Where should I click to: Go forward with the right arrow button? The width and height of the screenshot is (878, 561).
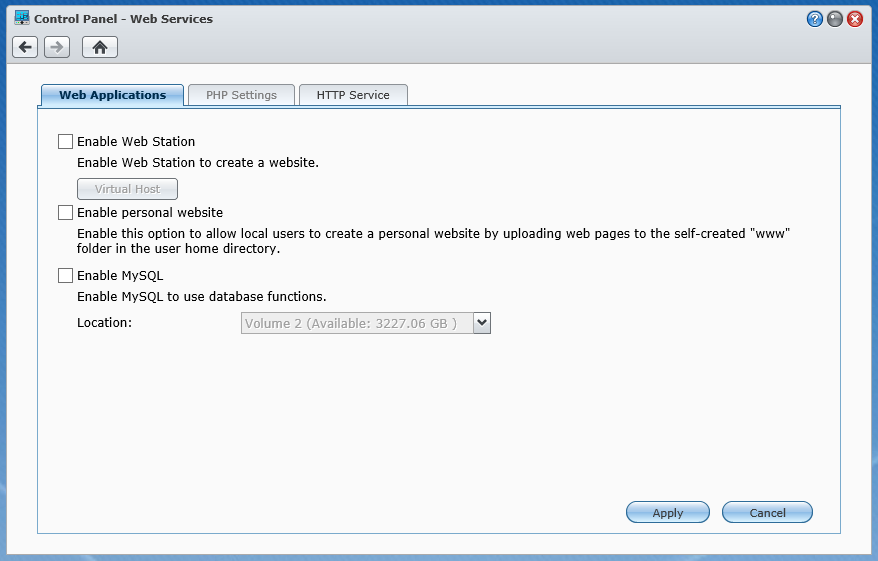click(57, 47)
